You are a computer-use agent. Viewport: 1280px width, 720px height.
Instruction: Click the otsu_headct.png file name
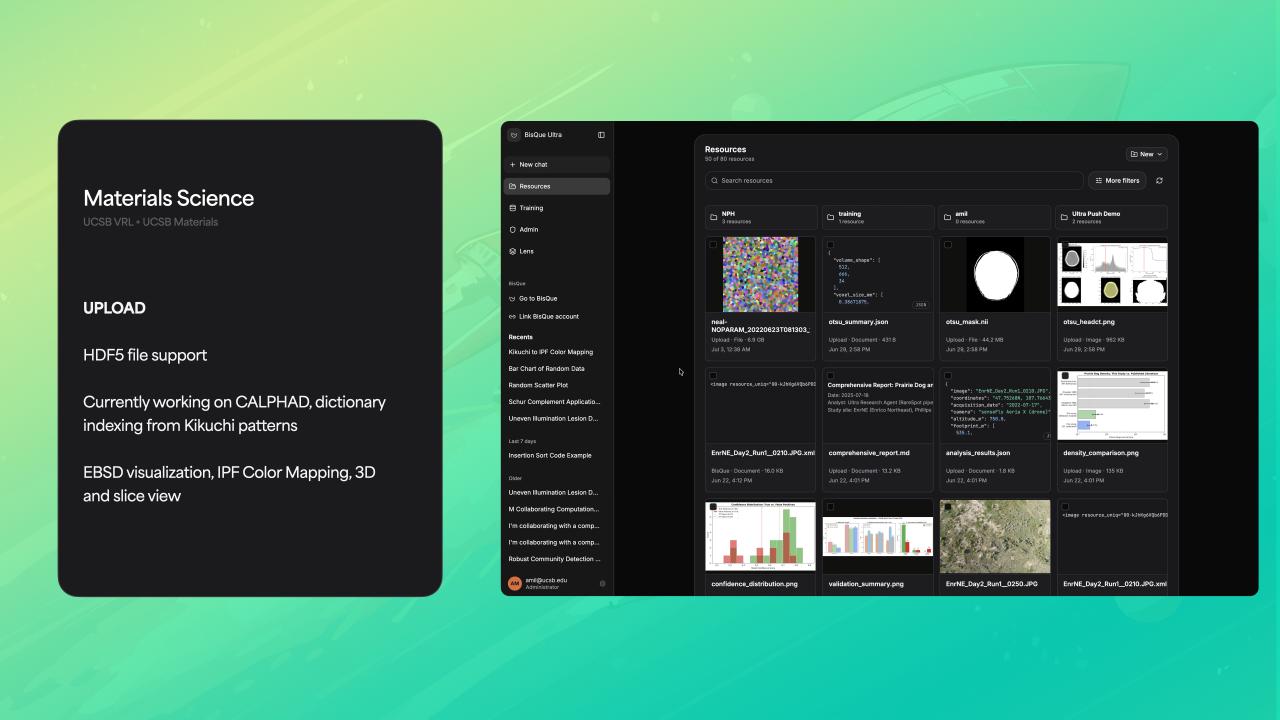point(1089,322)
